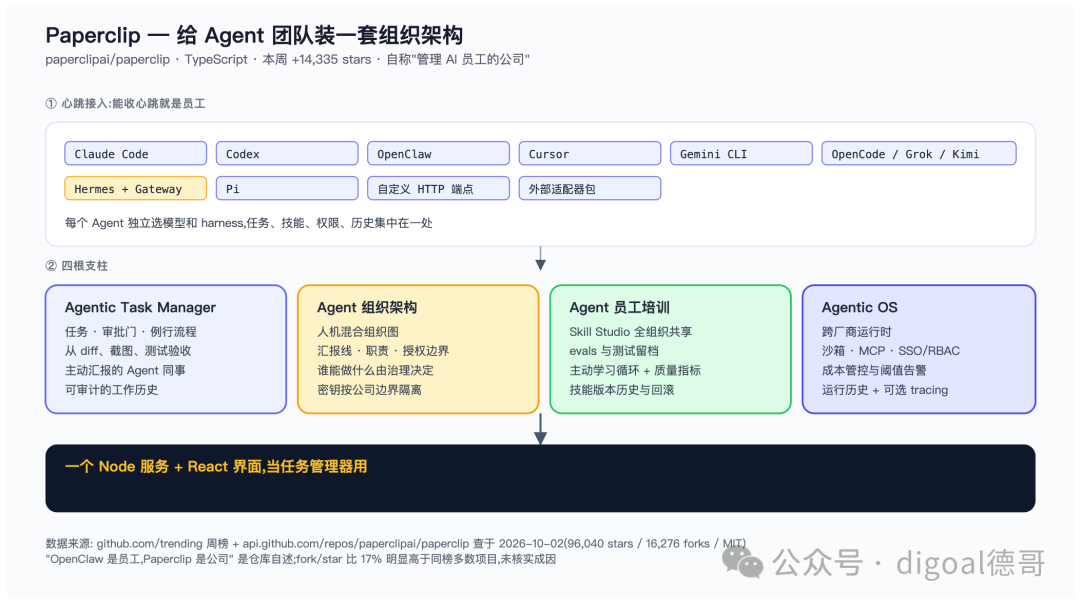
Task: Click the line "主动学习循环 + 质量指标"
Action: (635, 370)
